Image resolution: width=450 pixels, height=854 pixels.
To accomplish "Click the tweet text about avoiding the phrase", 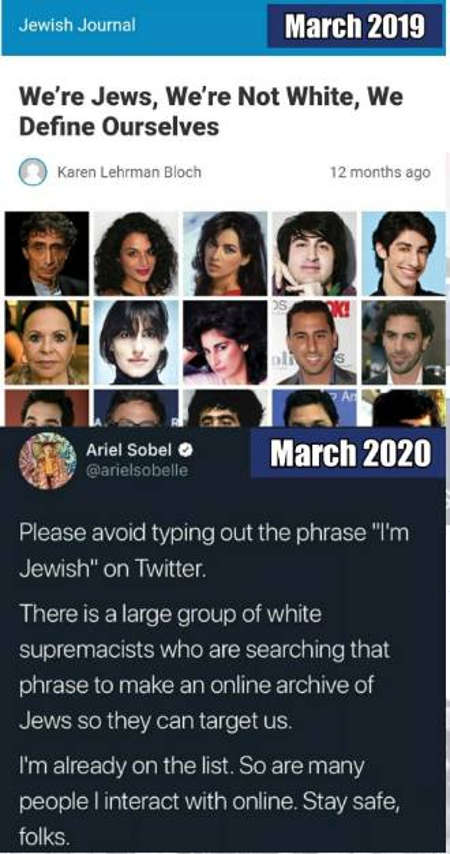I will pyautogui.click(x=214, y=551).
